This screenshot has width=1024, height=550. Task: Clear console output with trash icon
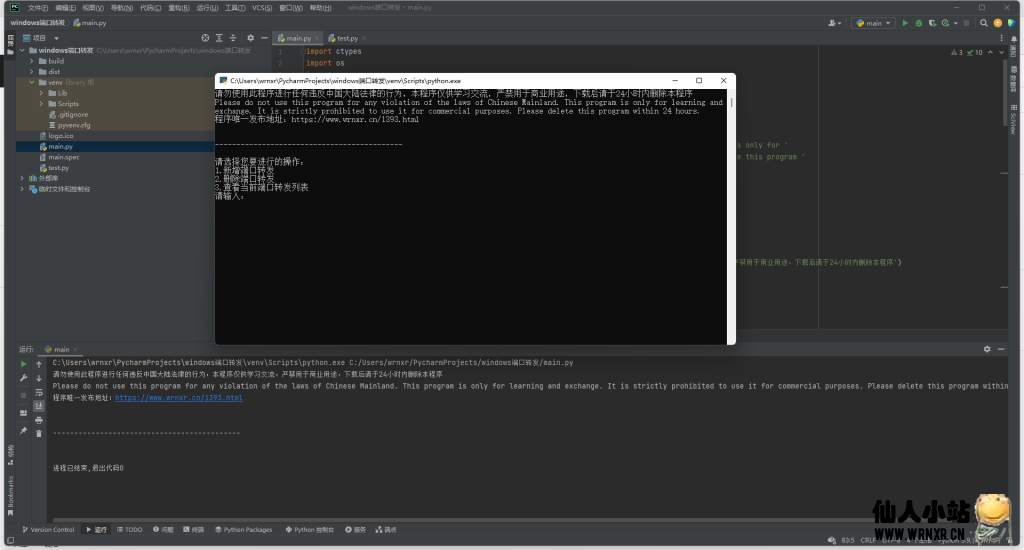pyautogui.click(x=38, y=433)
